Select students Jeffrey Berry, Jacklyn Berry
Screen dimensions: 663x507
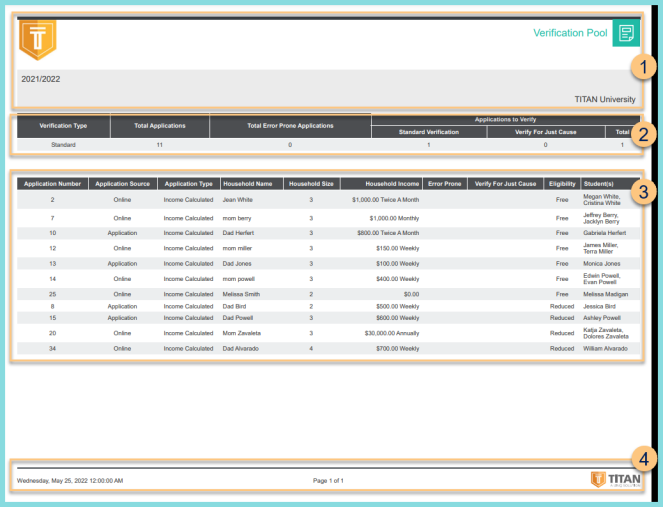[x=601, y=219]
